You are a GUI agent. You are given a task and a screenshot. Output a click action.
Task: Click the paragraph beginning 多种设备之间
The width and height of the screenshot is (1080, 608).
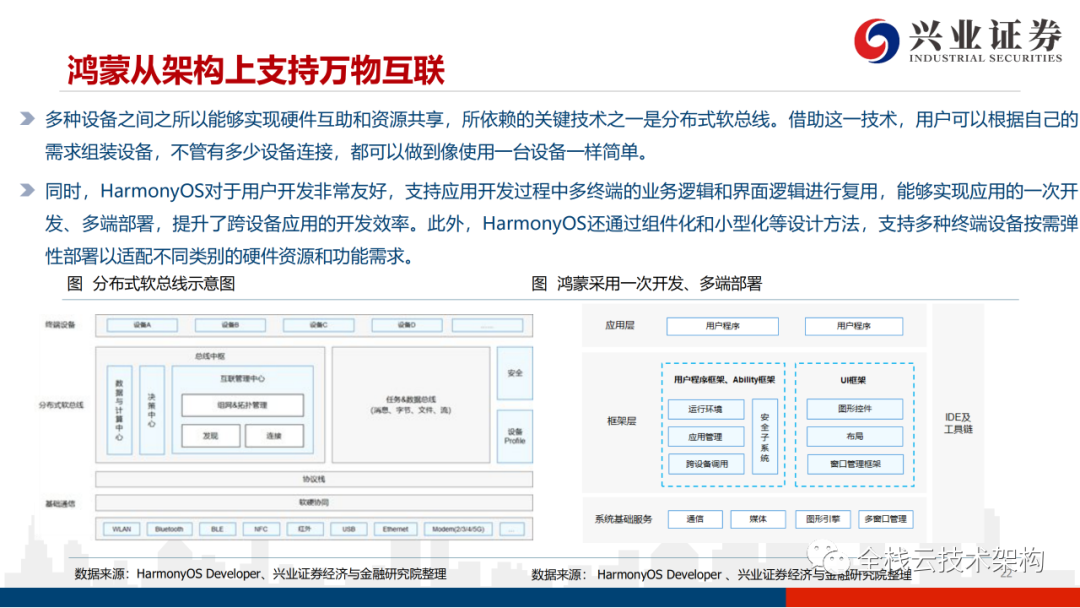click(x=561, y=136)
